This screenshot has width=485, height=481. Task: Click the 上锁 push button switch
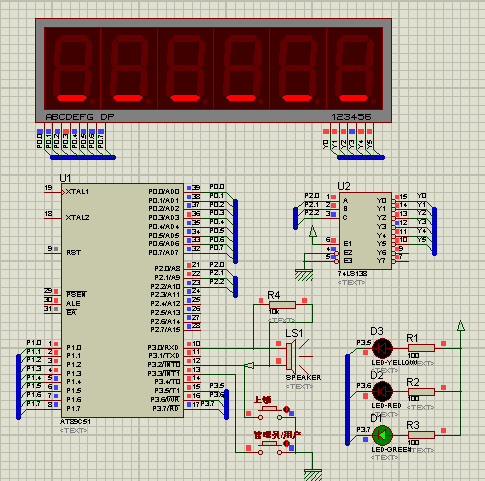pos(270,413)
